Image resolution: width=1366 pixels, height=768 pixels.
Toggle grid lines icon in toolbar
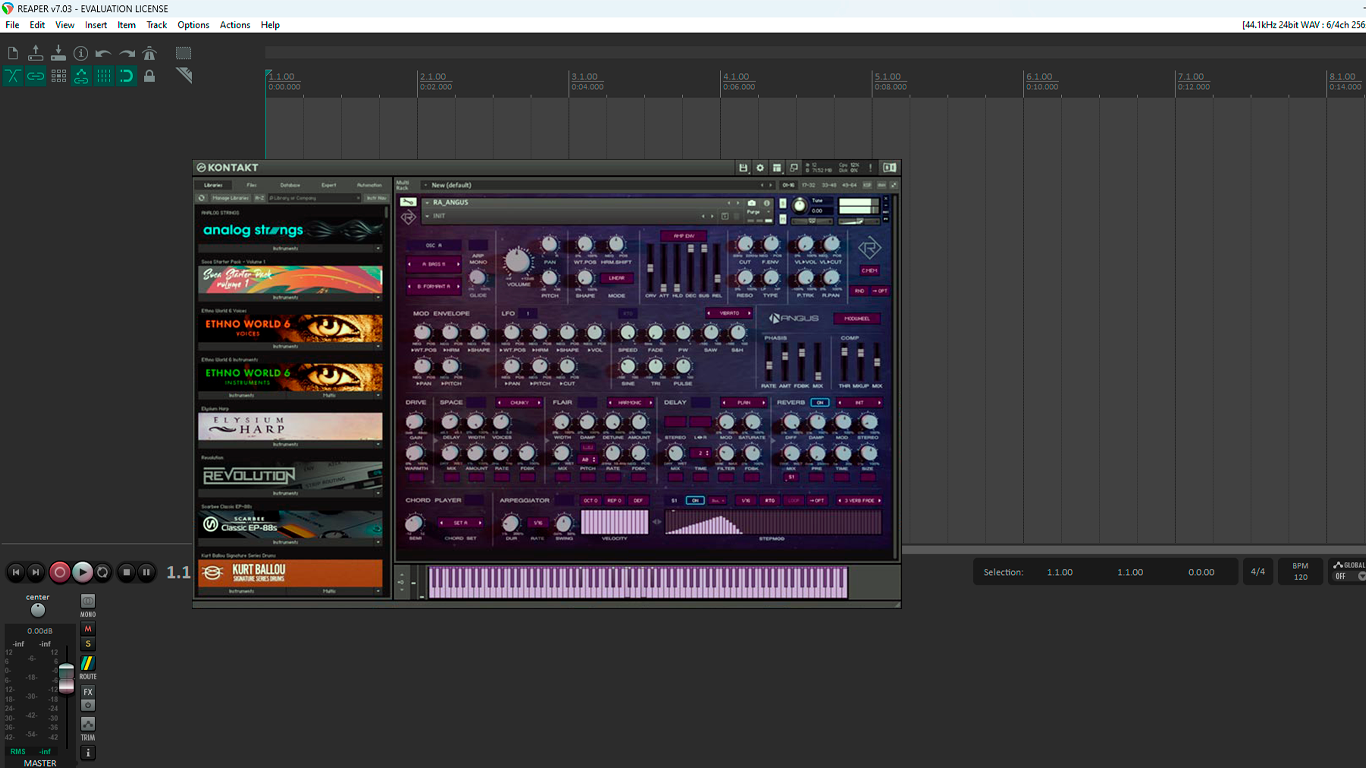pos(103,76)
